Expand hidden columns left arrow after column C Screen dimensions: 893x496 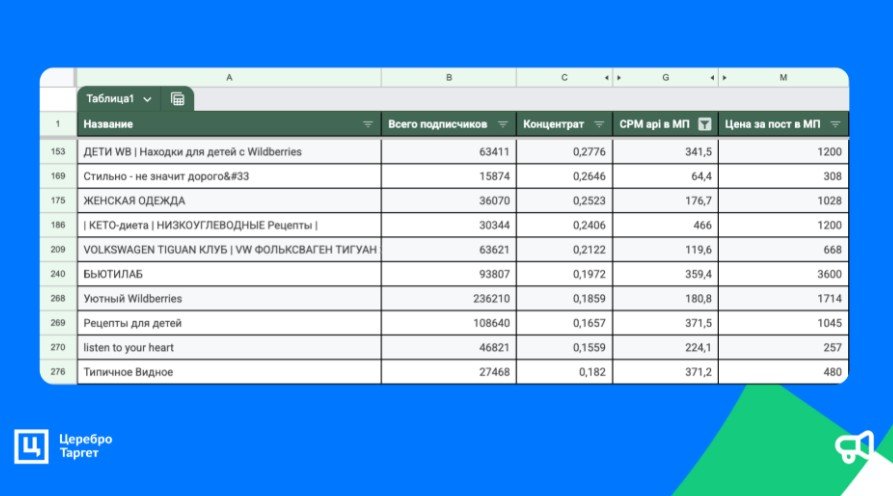click(607, 77)
